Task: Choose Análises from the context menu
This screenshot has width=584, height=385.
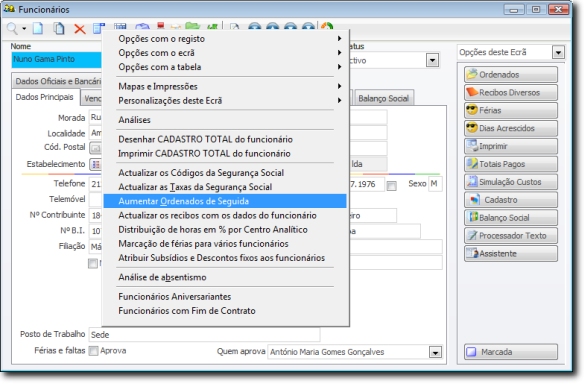Action: (x=225, y=120)
